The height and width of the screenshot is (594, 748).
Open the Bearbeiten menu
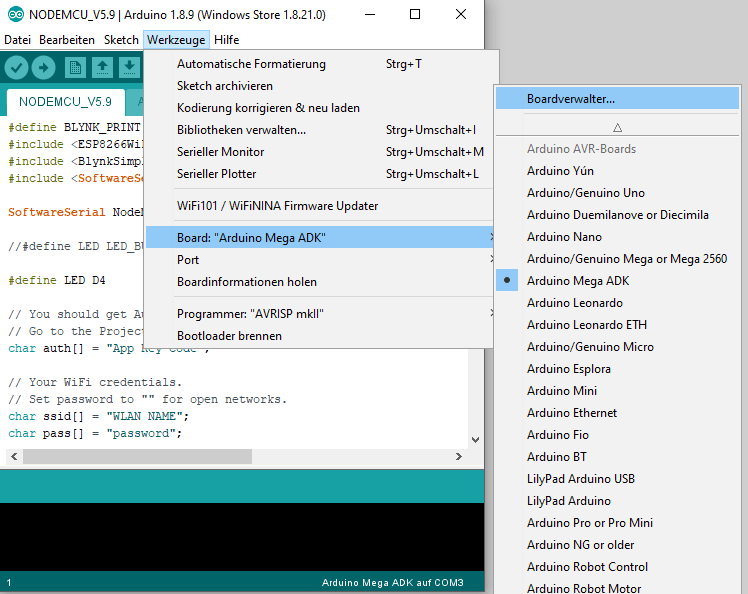(67, 40)
